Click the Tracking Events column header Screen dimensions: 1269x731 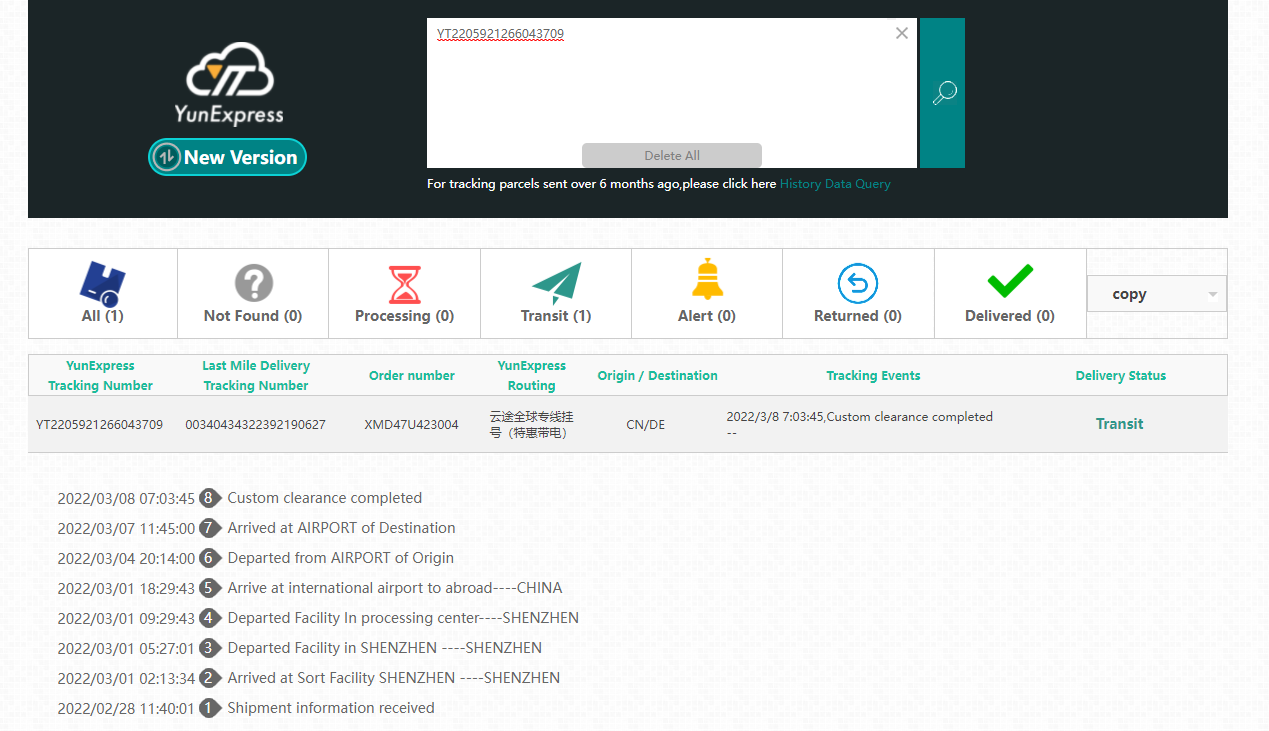pos(873,376)
